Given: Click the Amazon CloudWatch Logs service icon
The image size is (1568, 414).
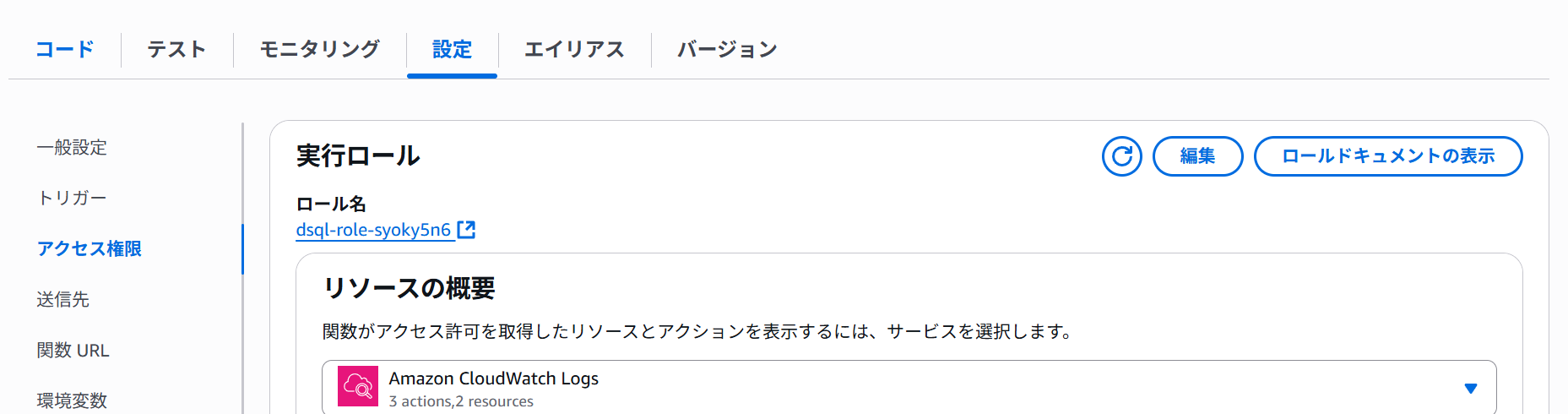Looking at the screenshot, I should pos(358,387).
